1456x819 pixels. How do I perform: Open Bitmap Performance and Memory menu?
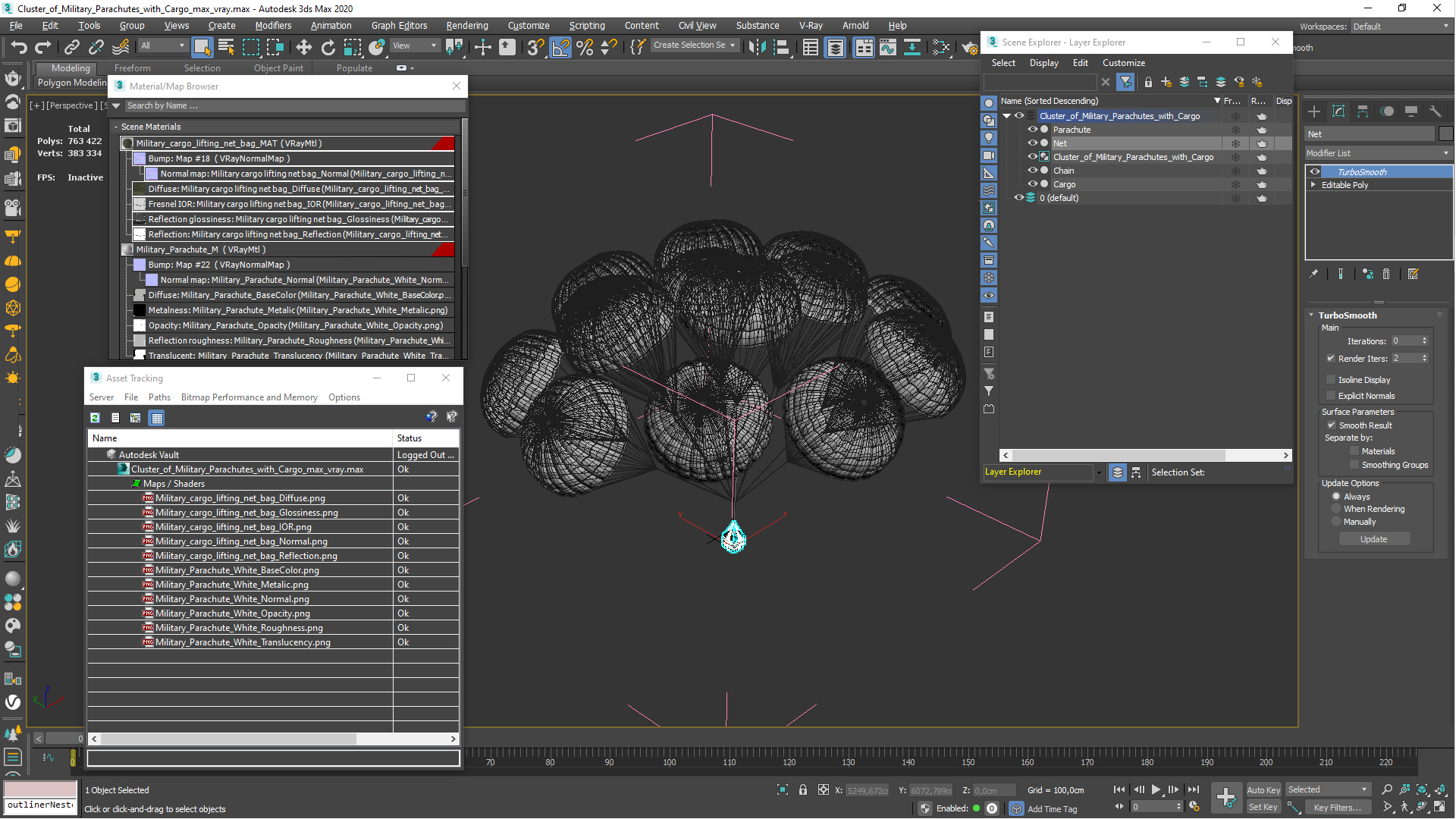tap(249, 397)
